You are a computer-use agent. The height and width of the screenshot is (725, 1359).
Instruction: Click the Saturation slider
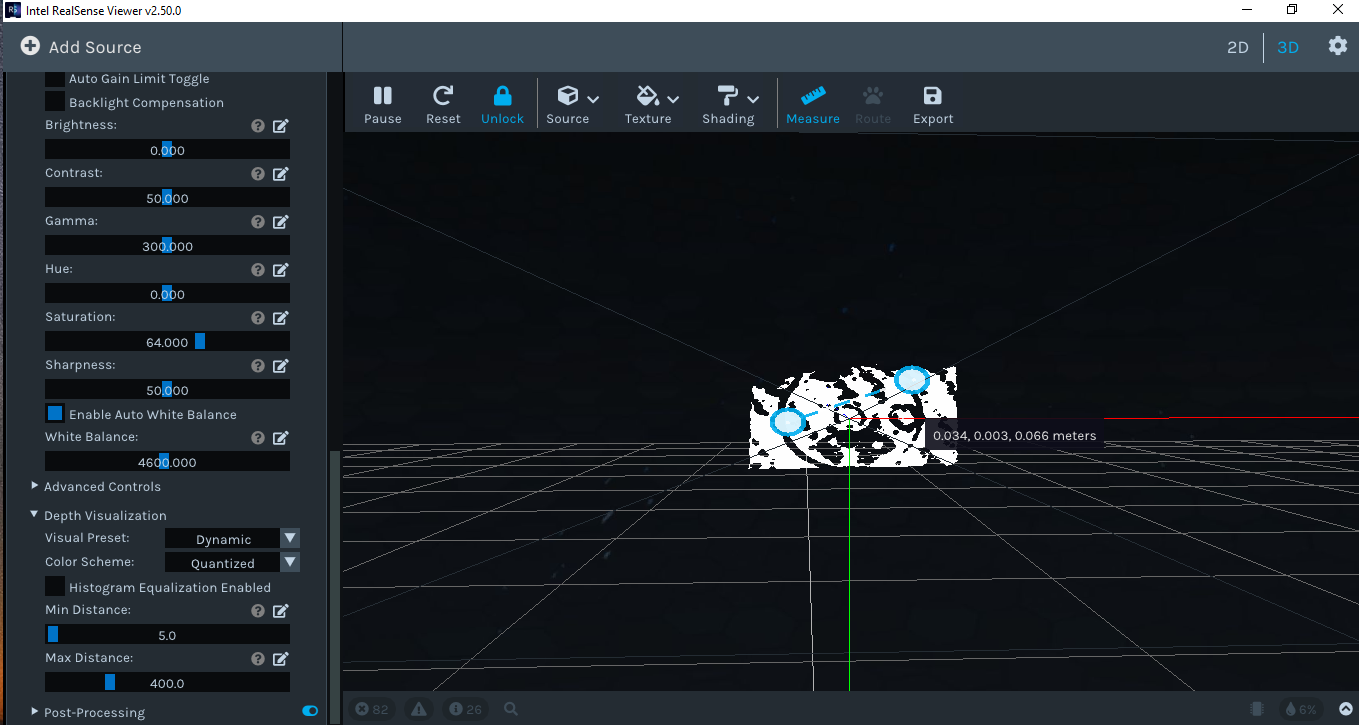click(167, 342)
